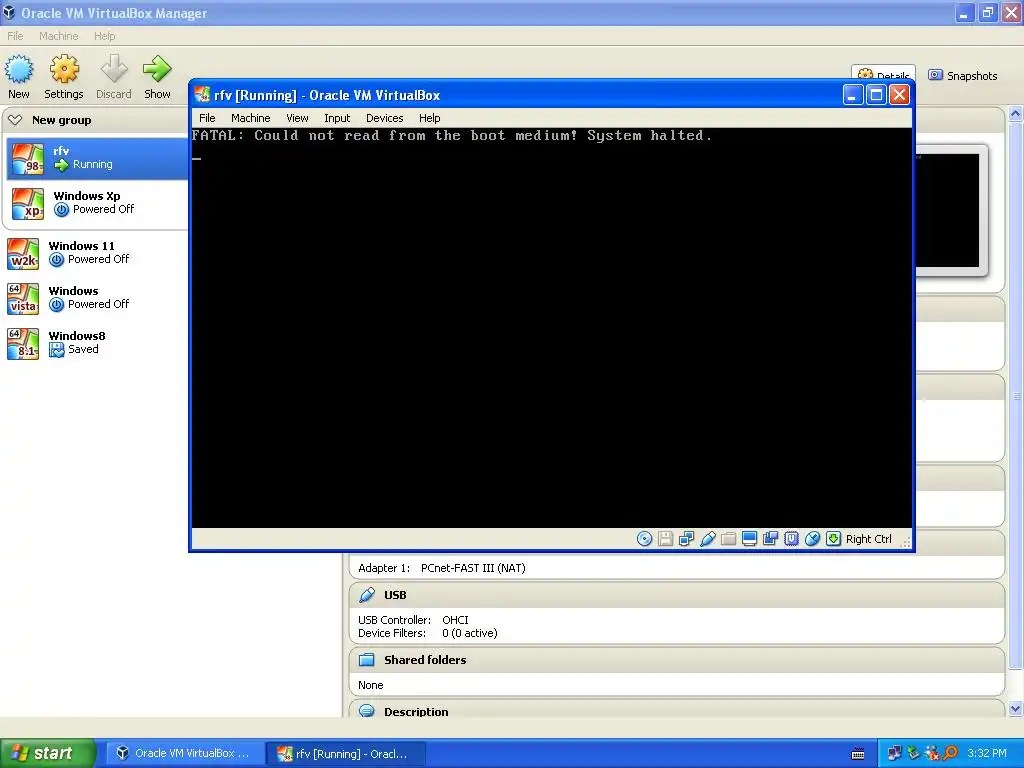Click the taskbar clock 3:32 PM
Screen dimensions: 1024x768
[x=987, y=753]
